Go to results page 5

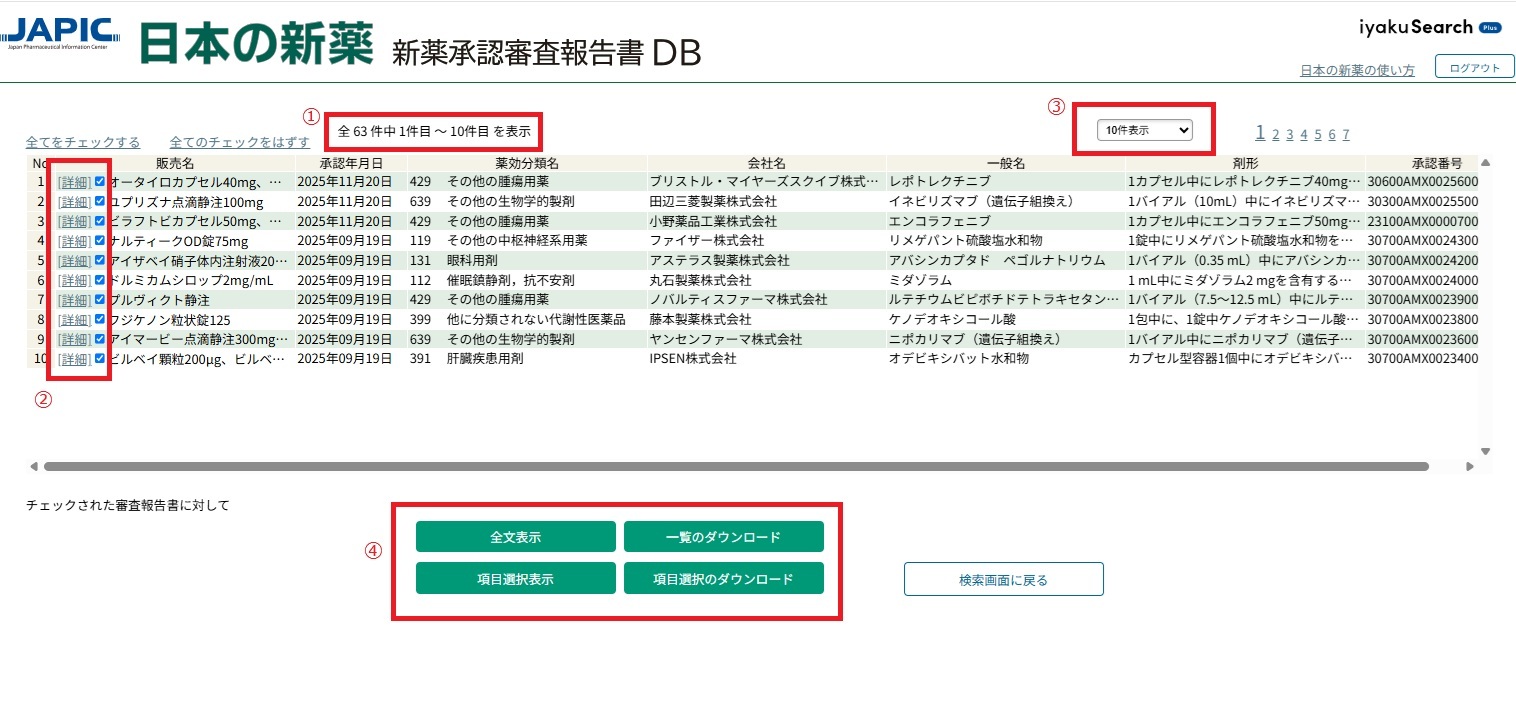(1318, 134)
